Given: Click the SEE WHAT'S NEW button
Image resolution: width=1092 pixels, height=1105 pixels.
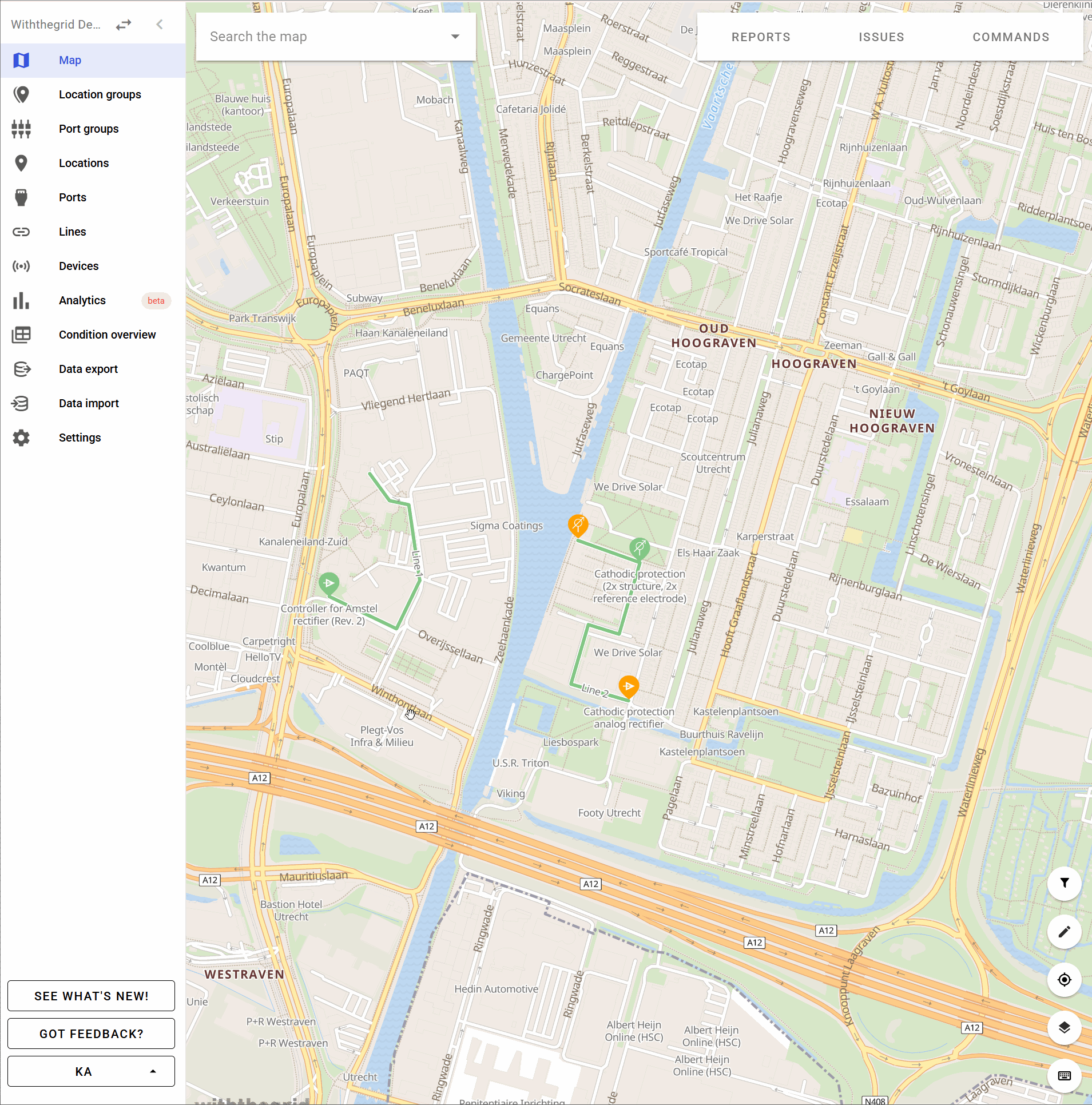Looking at the screenshot, I should [91, 996].
